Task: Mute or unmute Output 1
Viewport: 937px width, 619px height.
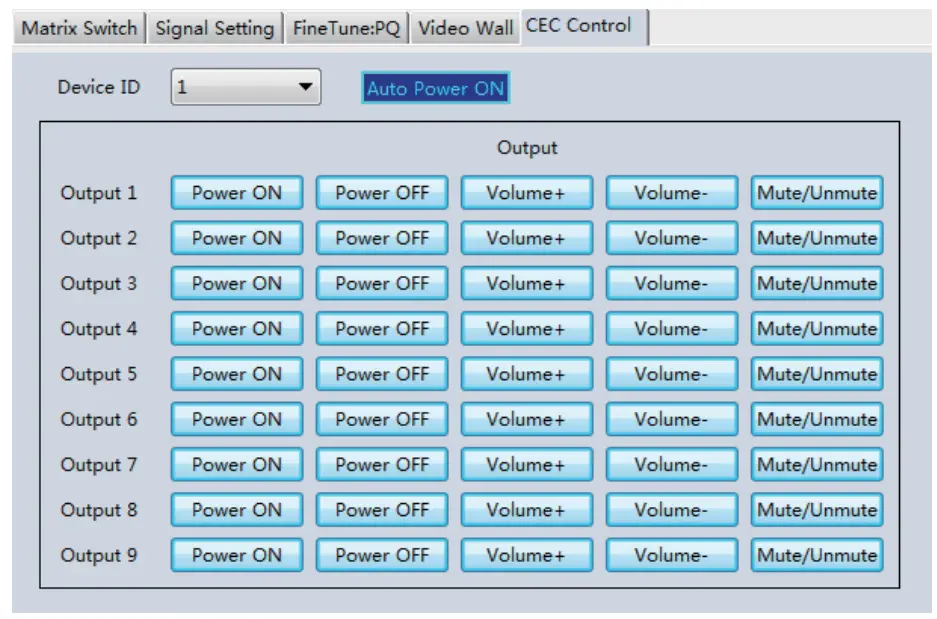Action: tap(816, 192)
